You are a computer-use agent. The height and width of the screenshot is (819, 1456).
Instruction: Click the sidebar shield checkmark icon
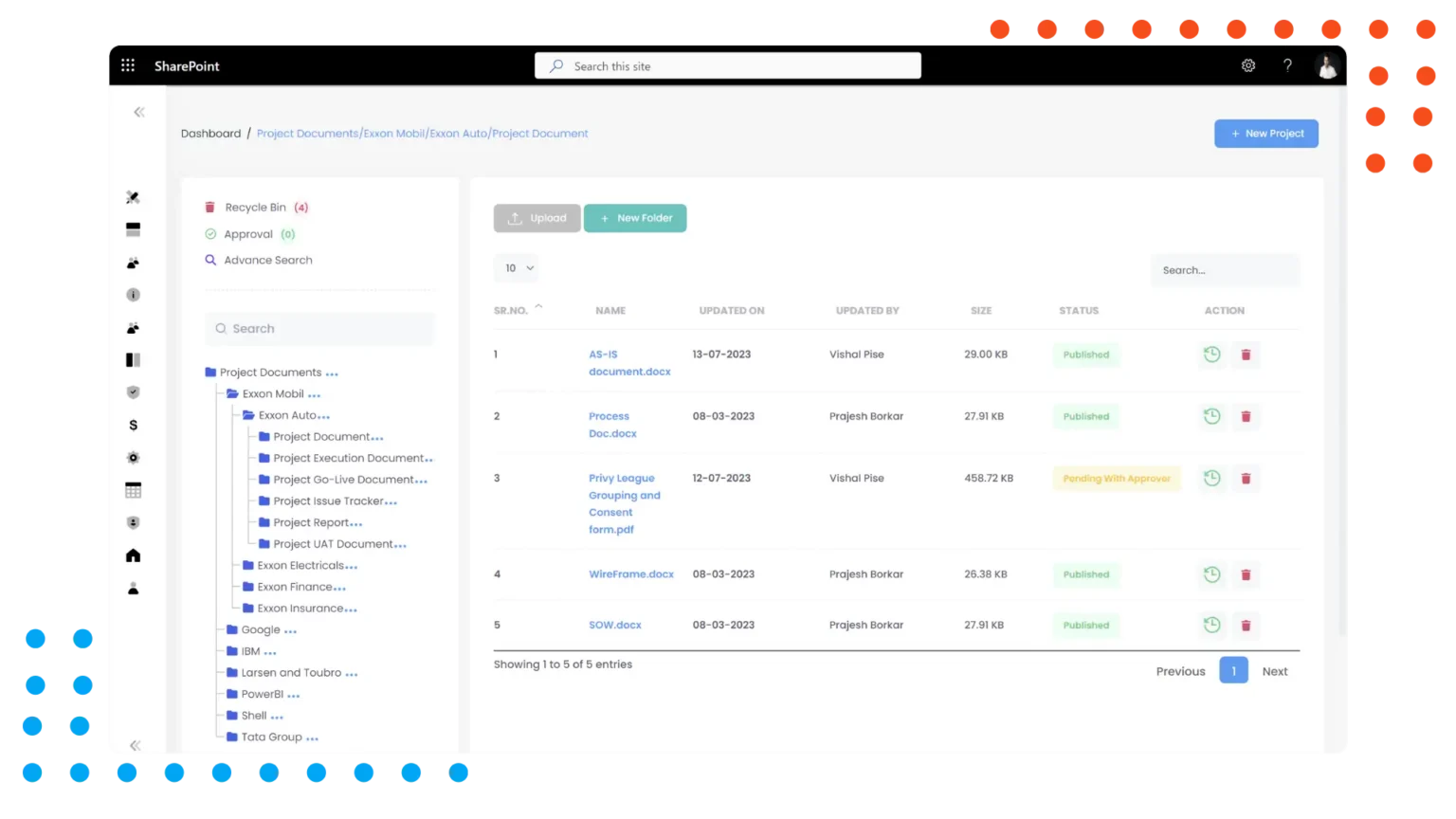click(133, 392)
